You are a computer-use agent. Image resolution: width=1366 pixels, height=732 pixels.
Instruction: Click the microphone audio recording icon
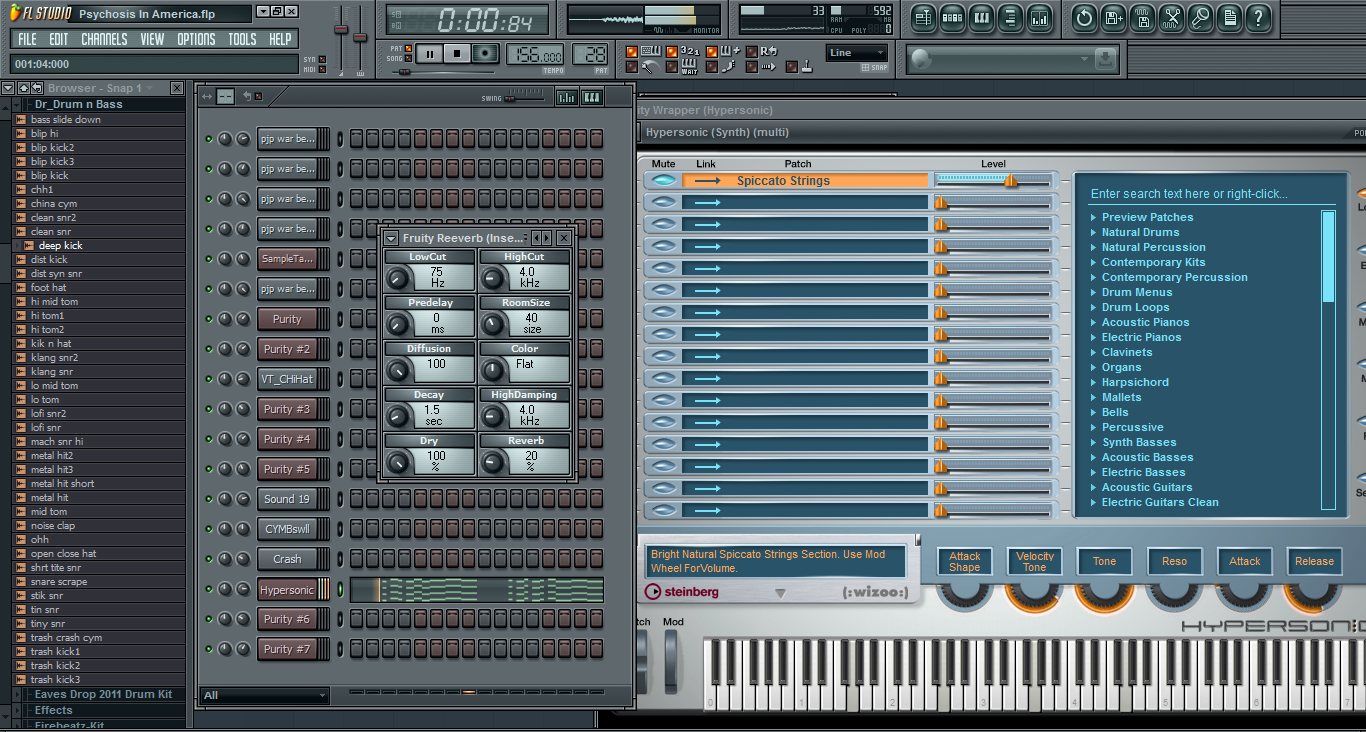pos(1201,18)
